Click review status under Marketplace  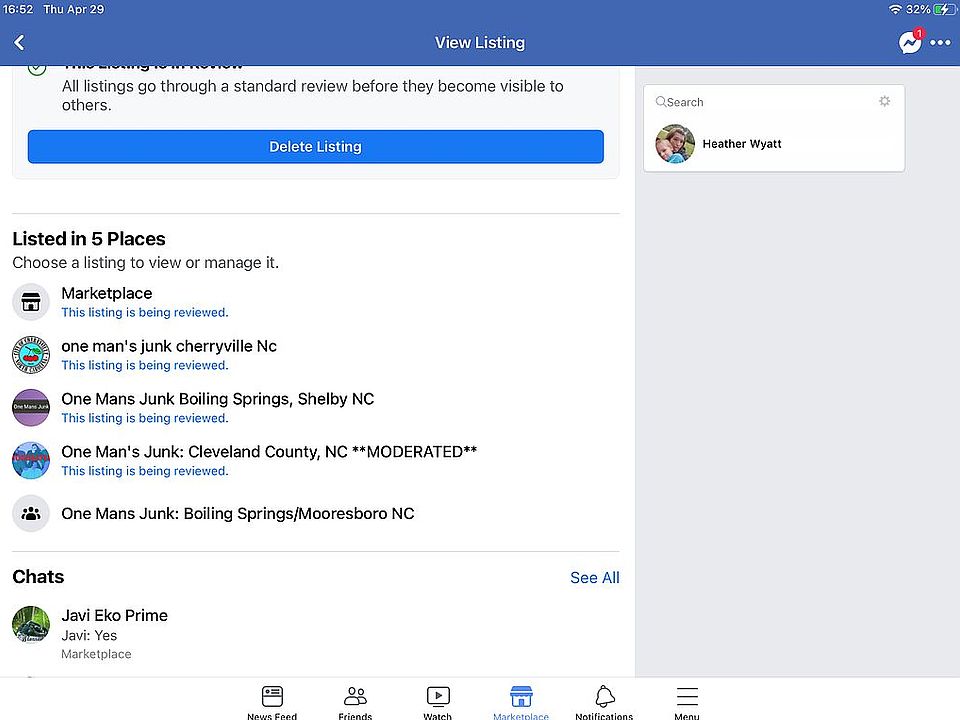coord(145,312)
